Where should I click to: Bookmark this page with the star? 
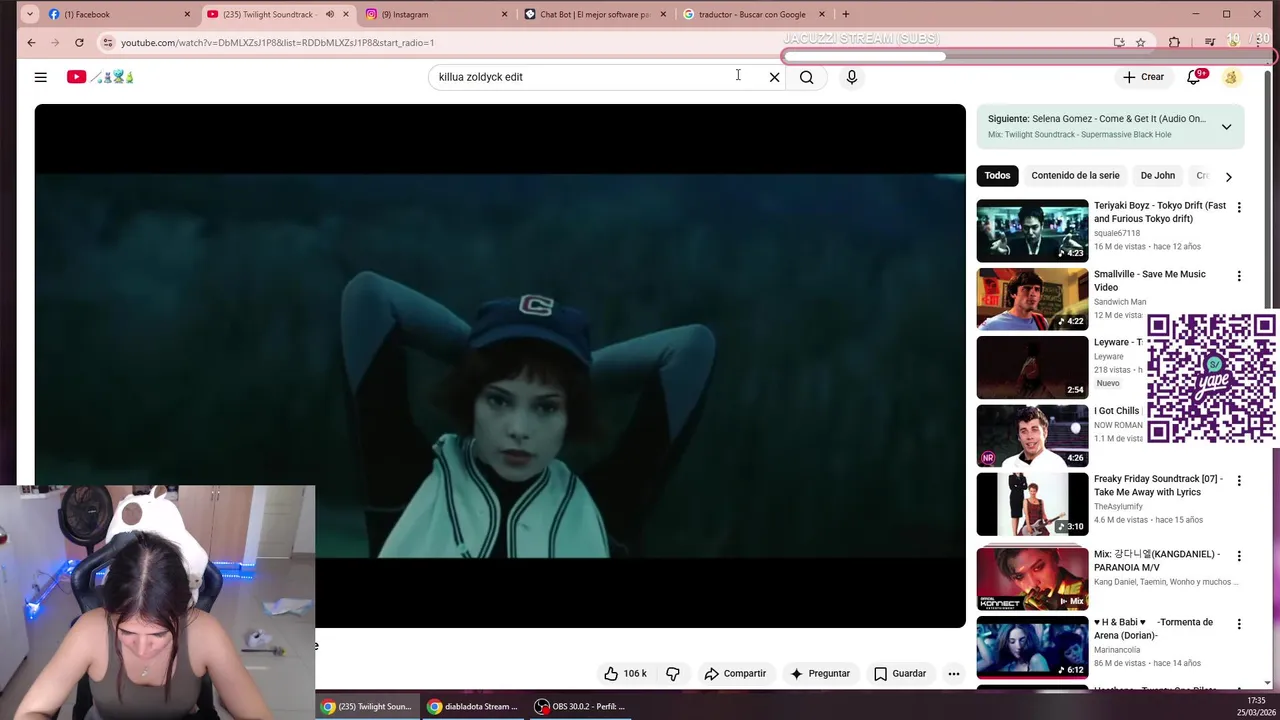pos(1140,43)
